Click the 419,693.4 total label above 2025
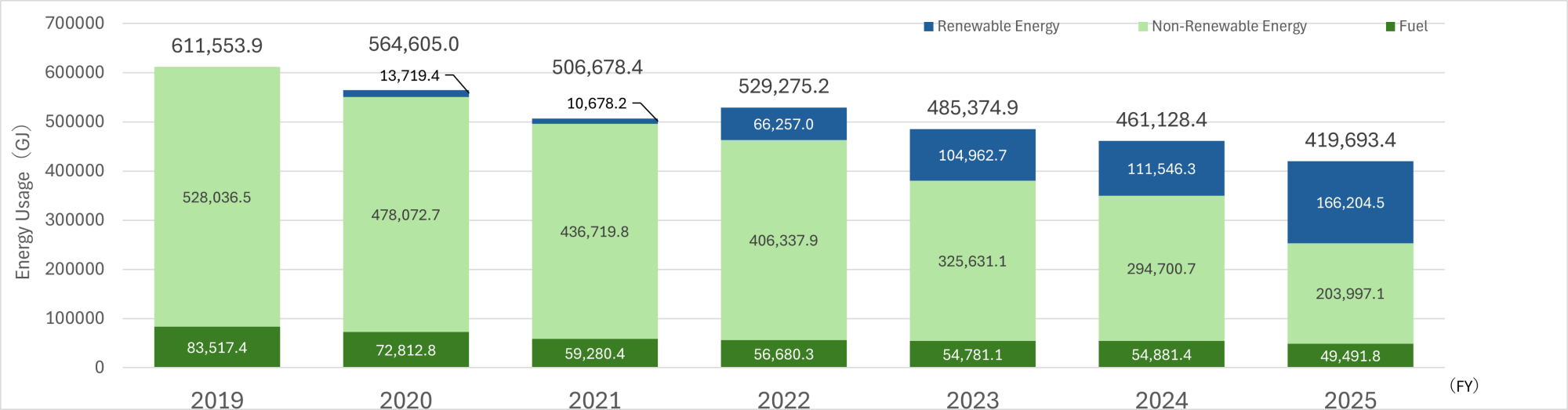The image size is (1568, 410). coord(1349,140)
